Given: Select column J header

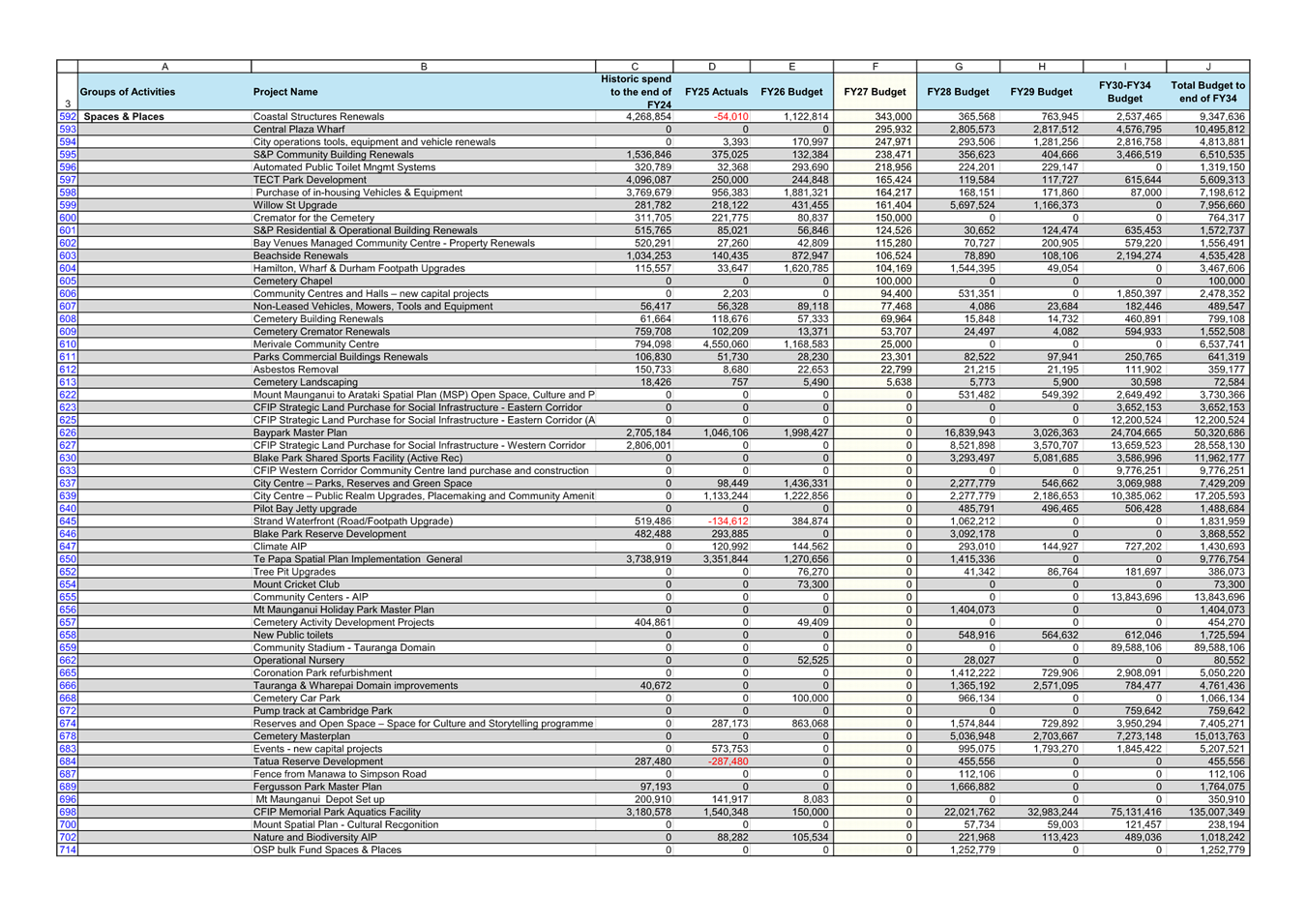Looking at the screenshot, I should click(1207, 67).
